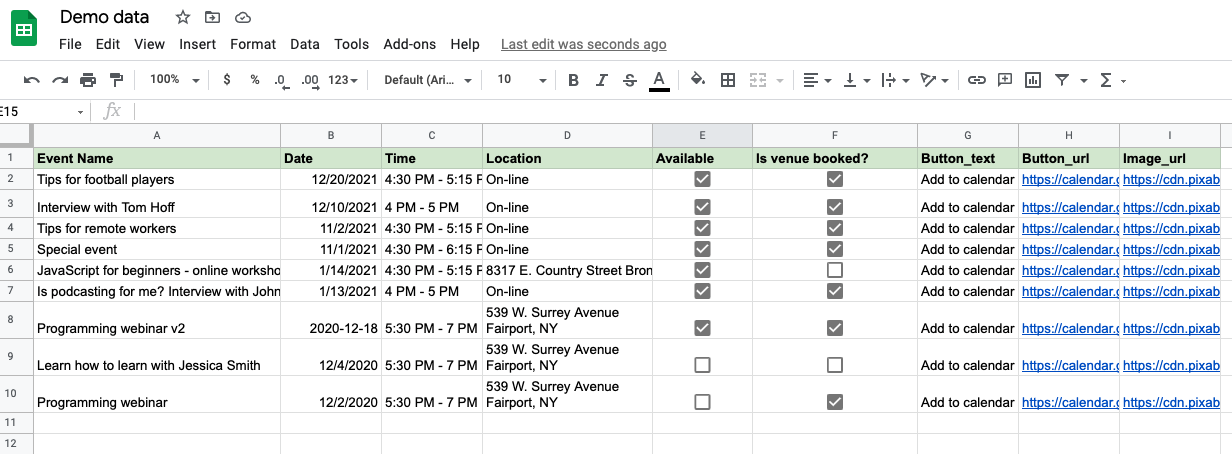Apply bold formatting
The height and width of the screenshot is (454, 1232).
click(573, 80)
